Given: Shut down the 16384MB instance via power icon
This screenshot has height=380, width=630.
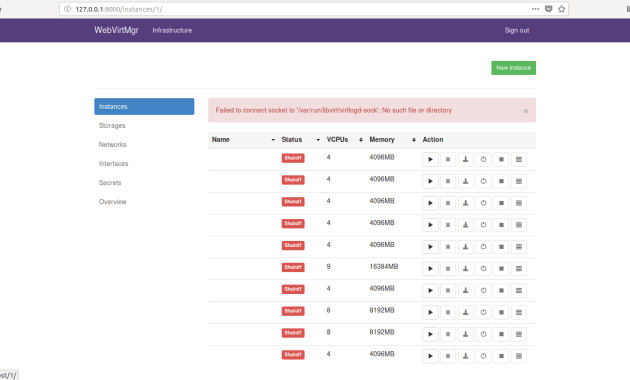Looking at the screenshot, I should click(483, 269).
